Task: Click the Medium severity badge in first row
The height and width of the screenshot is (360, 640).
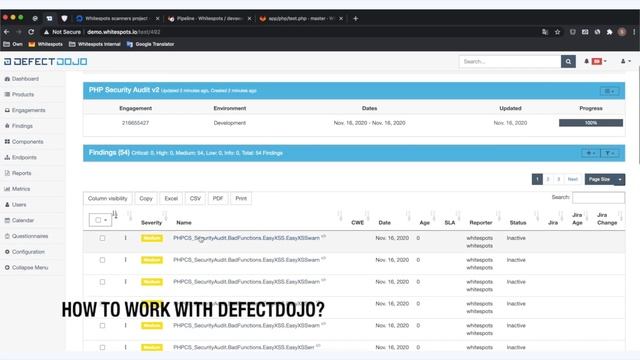Action: click(151, 238)
